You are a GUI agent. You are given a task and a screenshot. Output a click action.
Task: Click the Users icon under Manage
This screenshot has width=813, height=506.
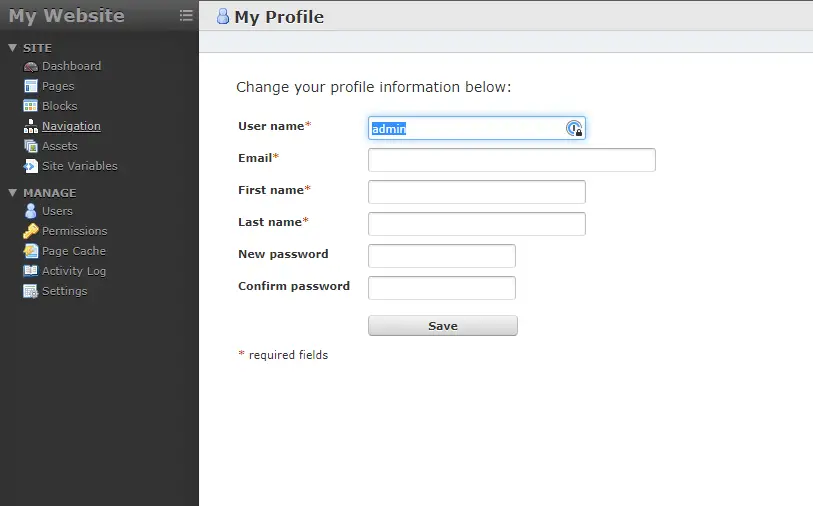point(31,211)
